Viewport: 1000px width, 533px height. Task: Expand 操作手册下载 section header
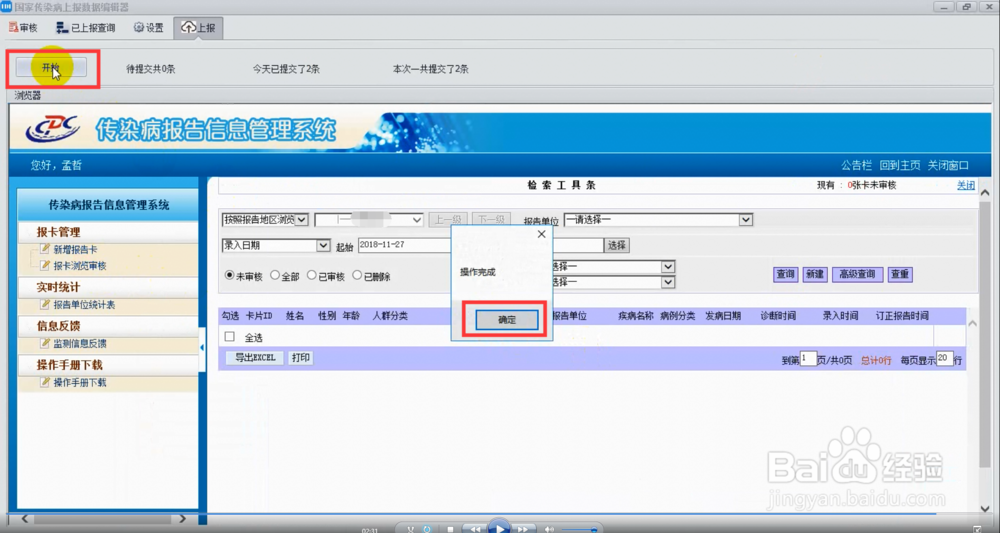108,365
